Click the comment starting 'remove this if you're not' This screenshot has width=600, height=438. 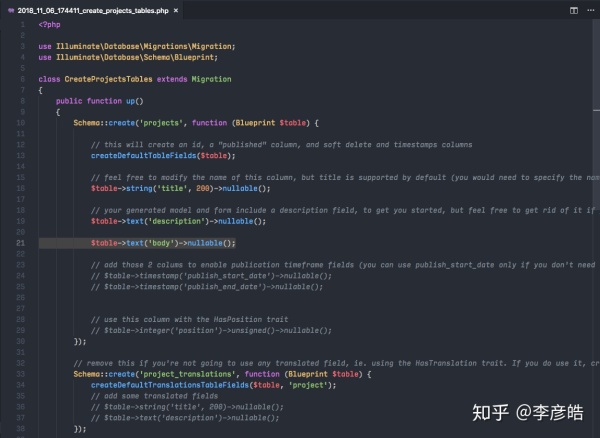[337, 363]
